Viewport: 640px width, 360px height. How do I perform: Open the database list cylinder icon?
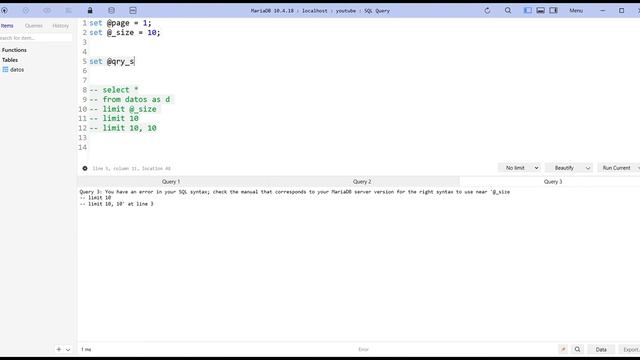click(111, 11)
